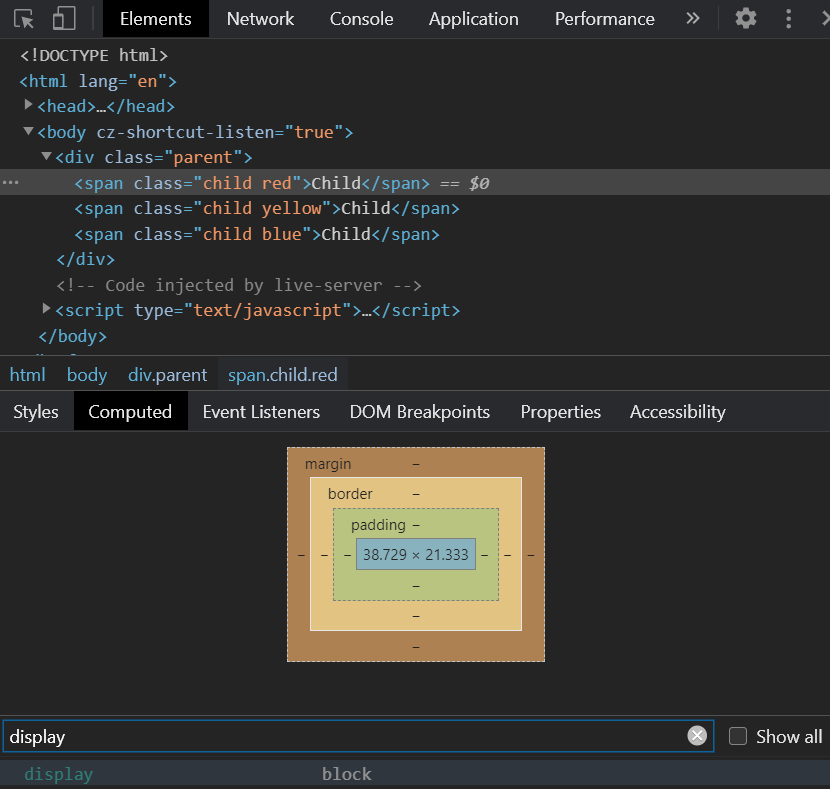Select the closing body tag line
The image size is (830, 789).
tap(73, 336)
